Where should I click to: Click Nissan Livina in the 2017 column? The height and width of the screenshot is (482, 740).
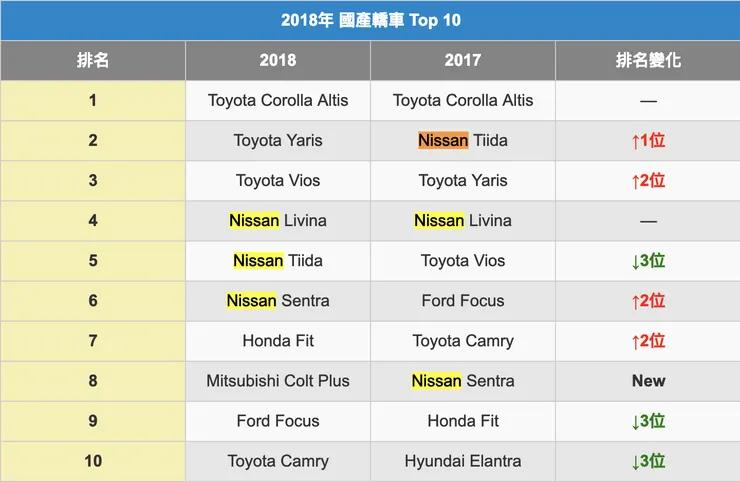(463, 221)
